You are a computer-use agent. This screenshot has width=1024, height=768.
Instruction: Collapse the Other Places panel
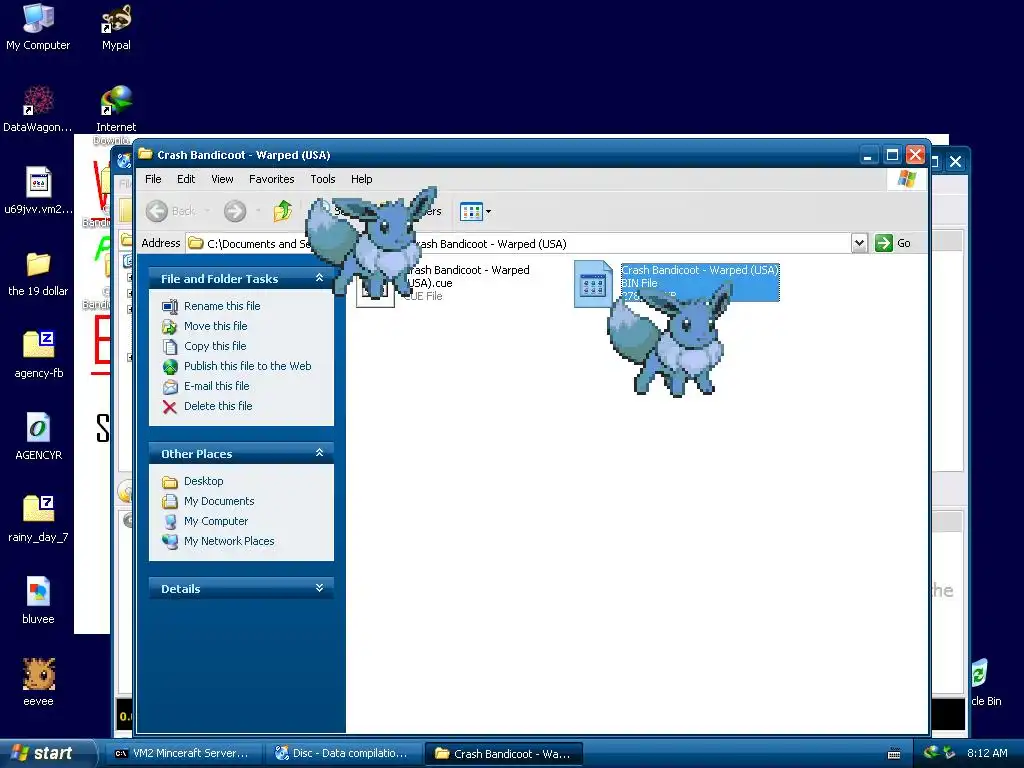coord(319,453)
